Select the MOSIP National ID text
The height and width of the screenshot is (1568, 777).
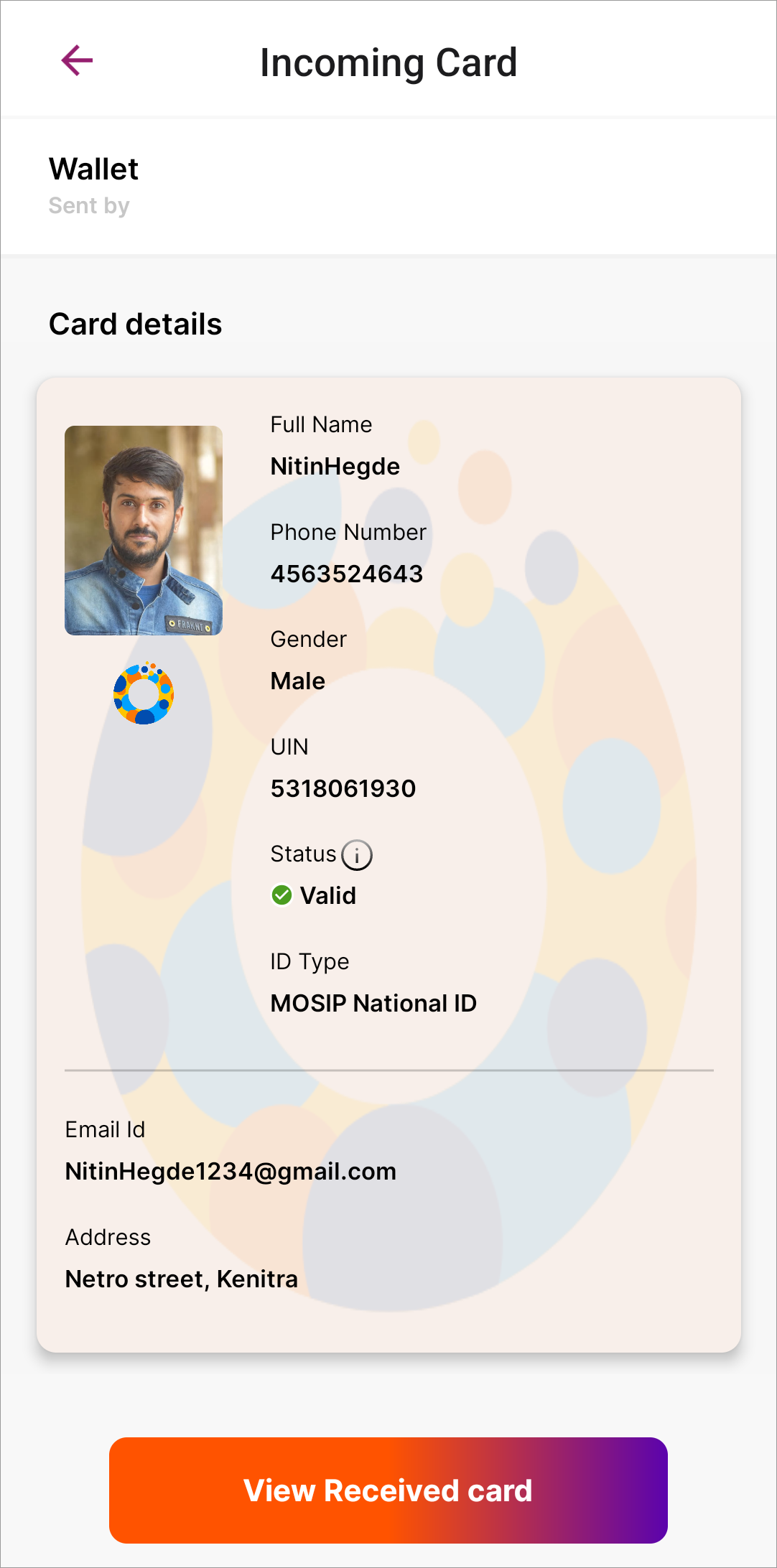click(373, 1004)
